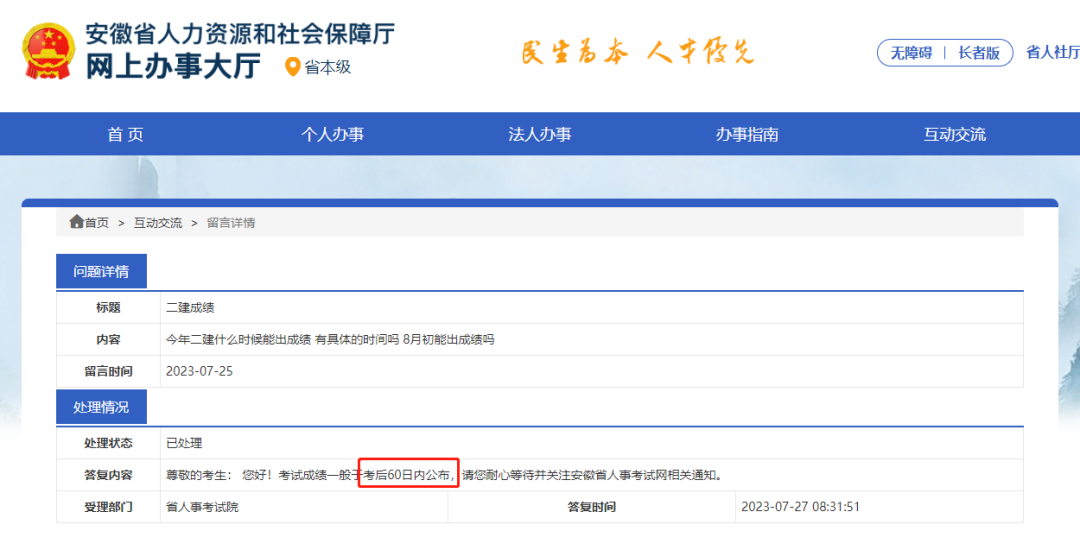1080x550 pixels.
Task: Click the 留言详情 breadcrumb item
Action: coord(231,223)
